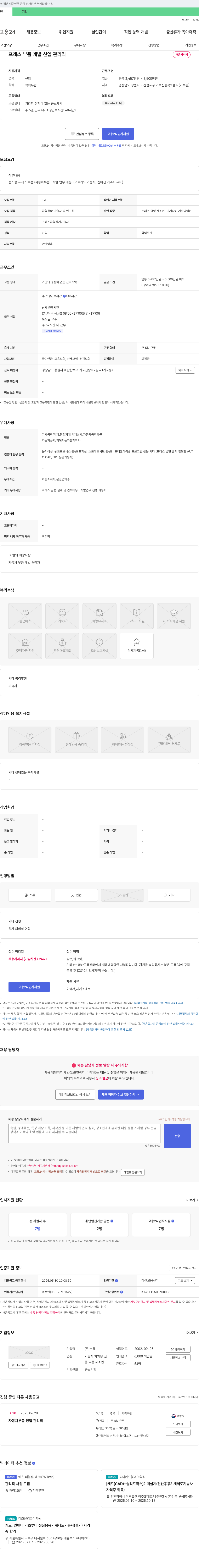Select the 면접 screening method box
This screenshot has height=1568, width=199.
click(76, 895)
